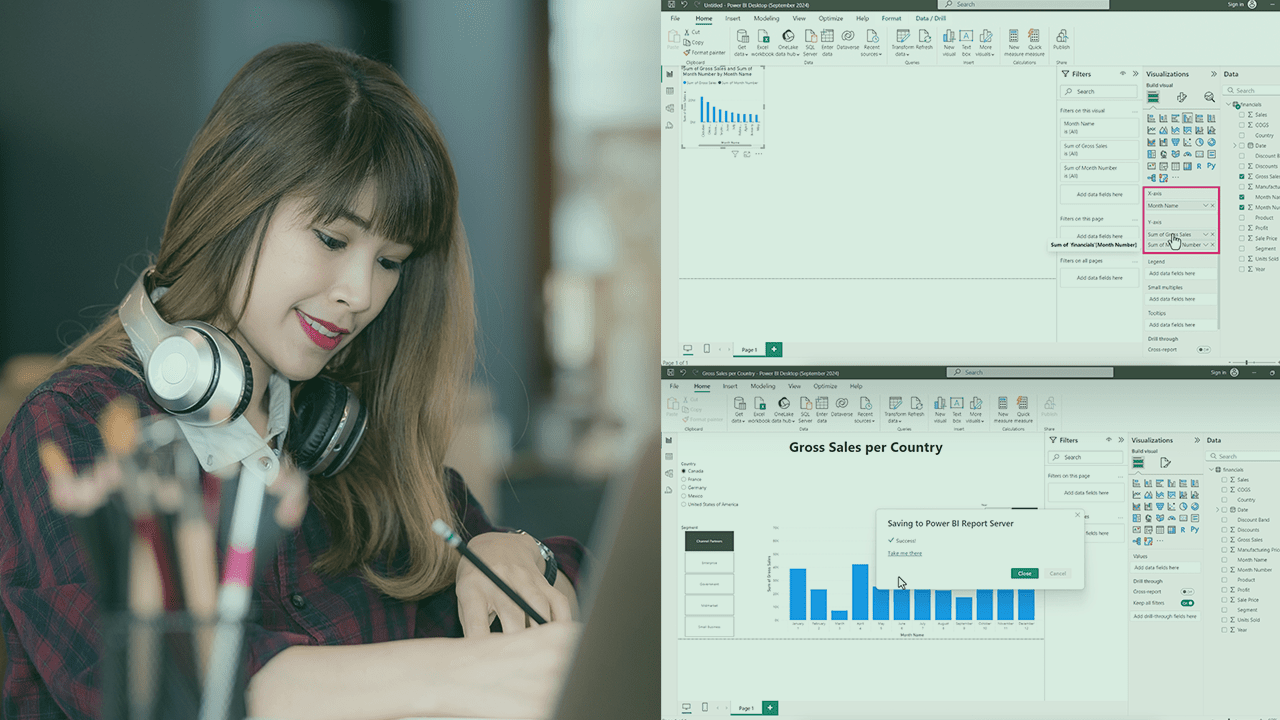
Task: Open the Sum of Gross Sales dropdown
Action: (1206, 234)
